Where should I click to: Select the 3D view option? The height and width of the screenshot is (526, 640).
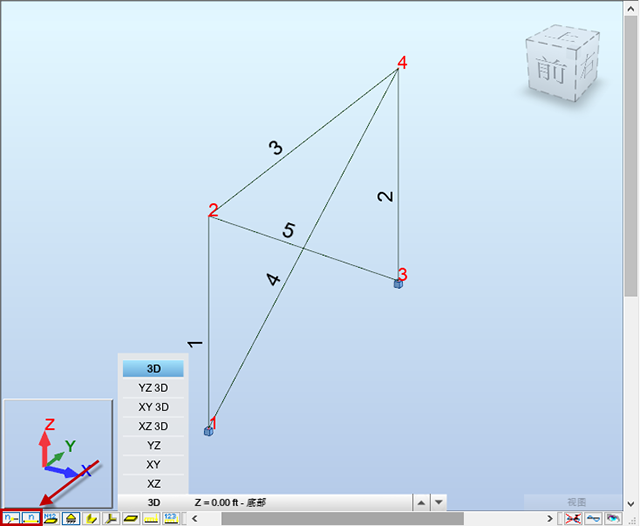click(153, 368)
